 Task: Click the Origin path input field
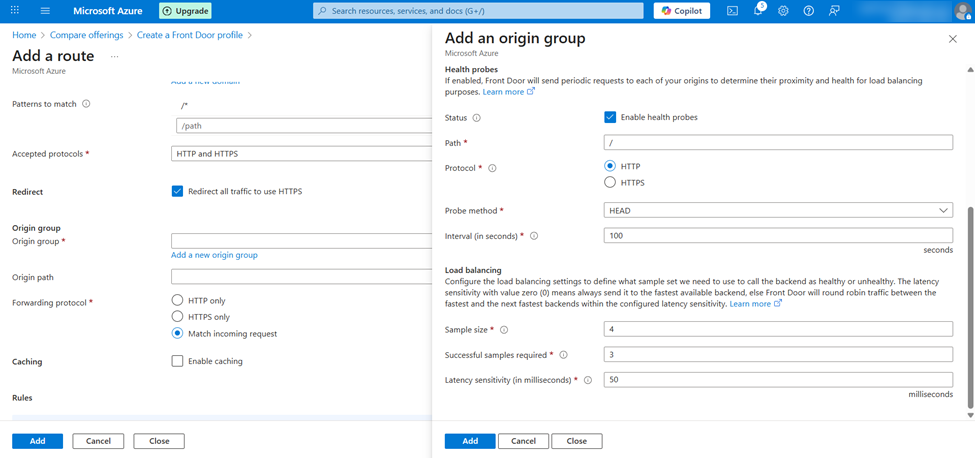coord(301,277)
